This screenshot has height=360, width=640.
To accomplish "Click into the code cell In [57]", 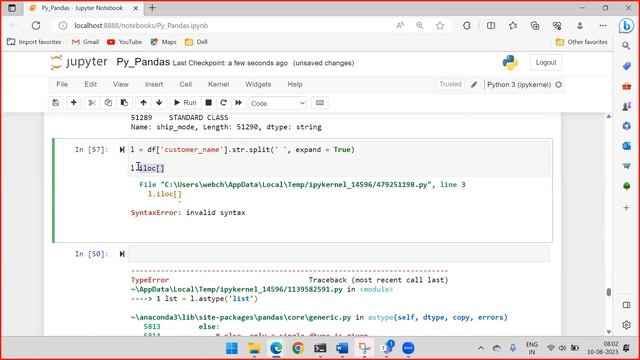I will [339, 159].
